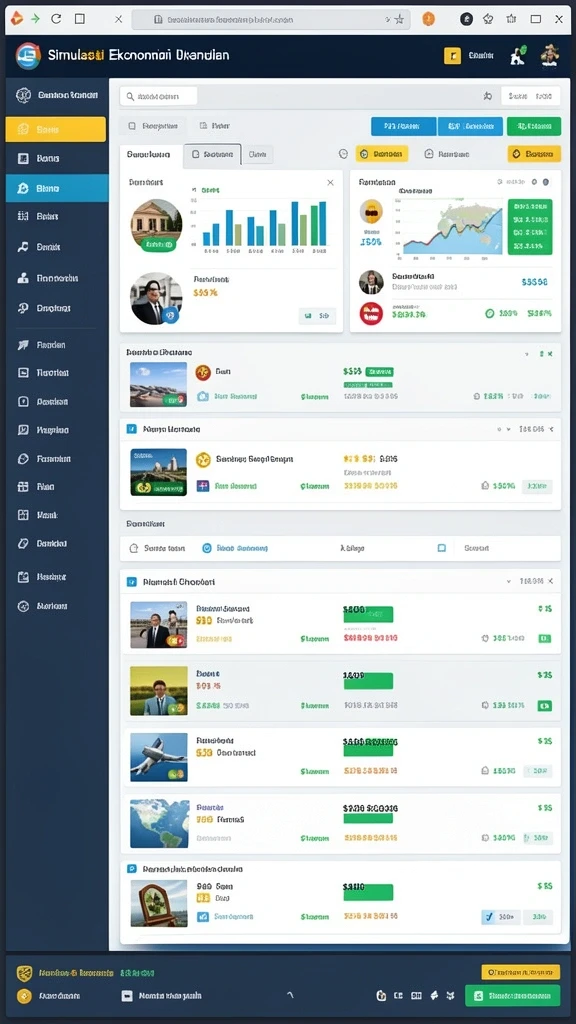Image resolution: width=576 pixels, height=1024 pixels.
Task: Click the green button in the top action row
Action: pyautogui.click(x=534, y=126)
